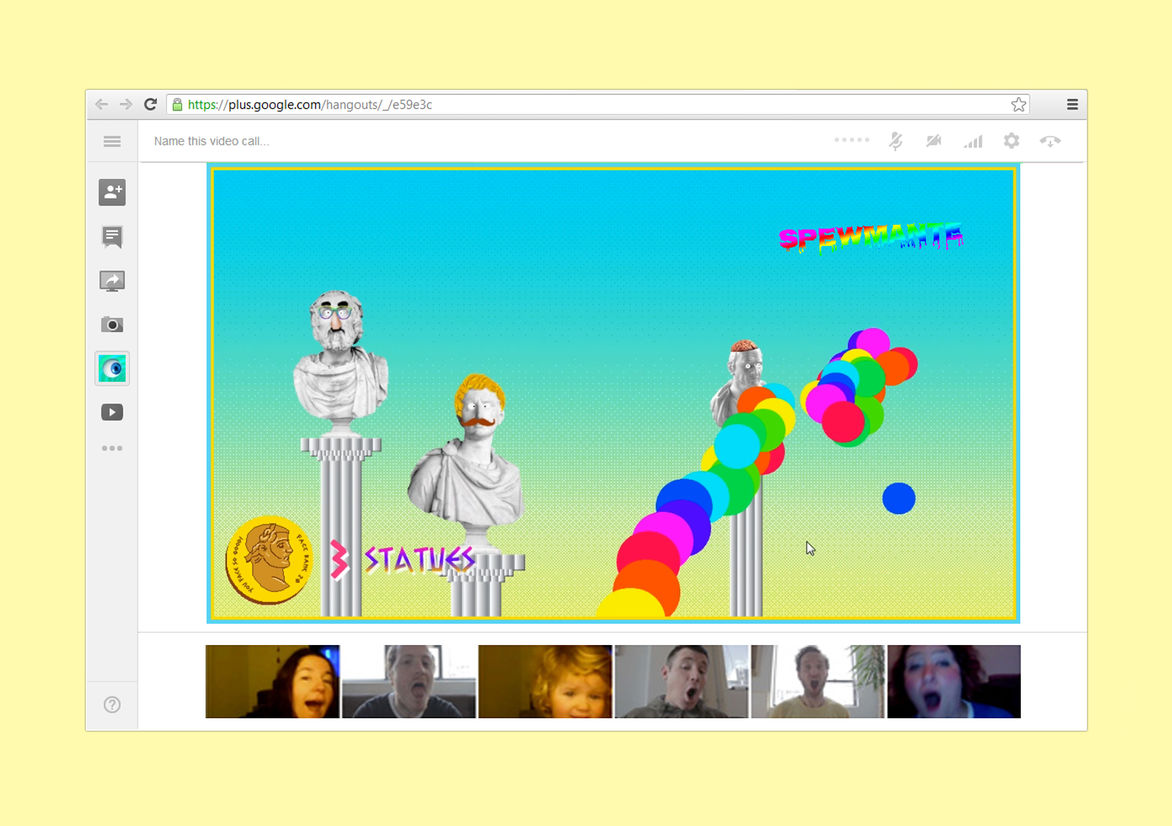Click the Name this video call field
This screenshot has width=1172, height=826.
tap(212, 142)
